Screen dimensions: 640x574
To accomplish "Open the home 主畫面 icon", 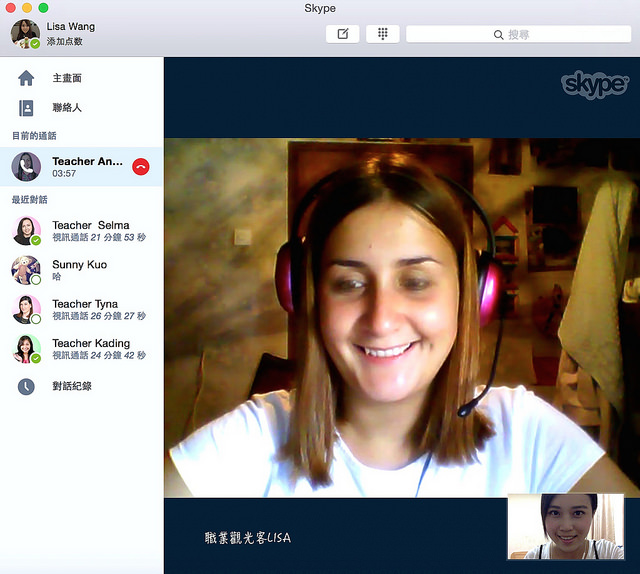I will pos(26,78).
